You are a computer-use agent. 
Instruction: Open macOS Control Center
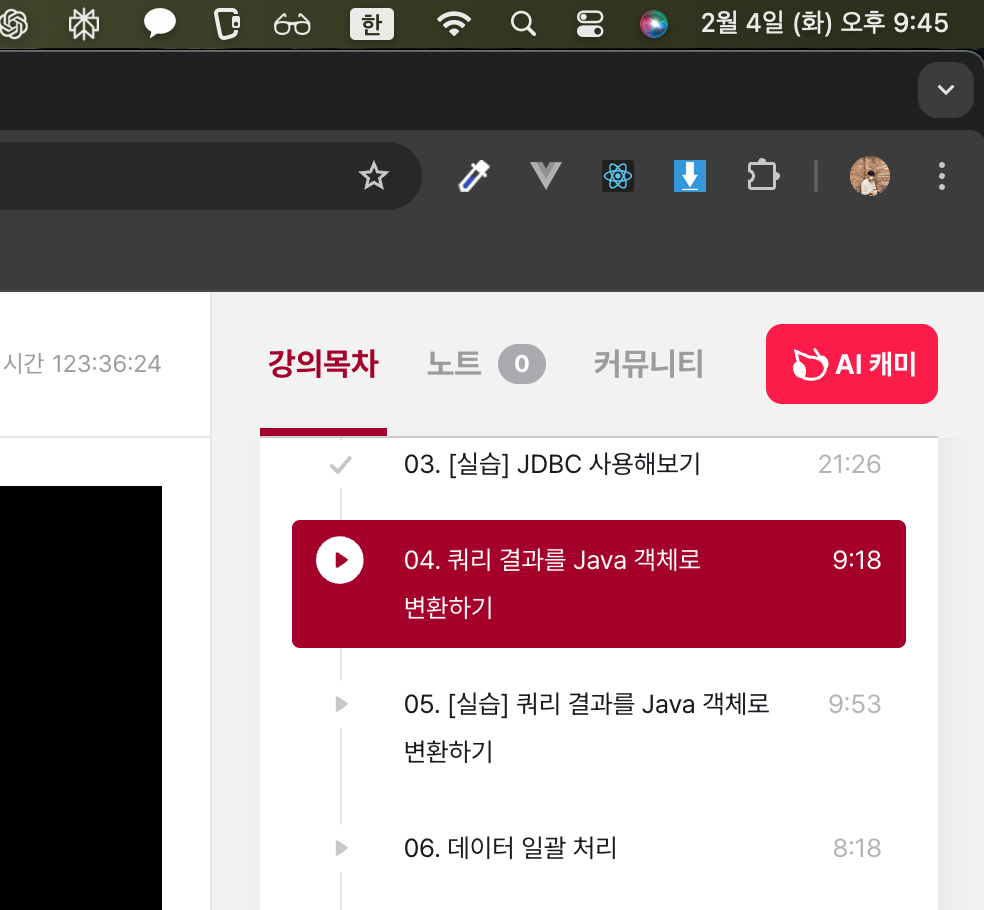click(590, 24)
